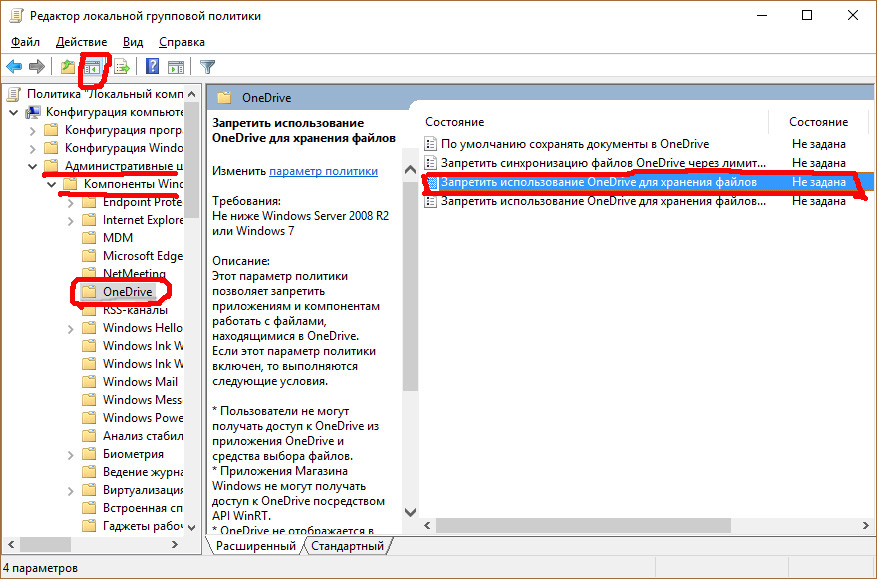Screen dimensions: 877x579
Task: Expand the Конфигурация программ node
Action: 32,131
